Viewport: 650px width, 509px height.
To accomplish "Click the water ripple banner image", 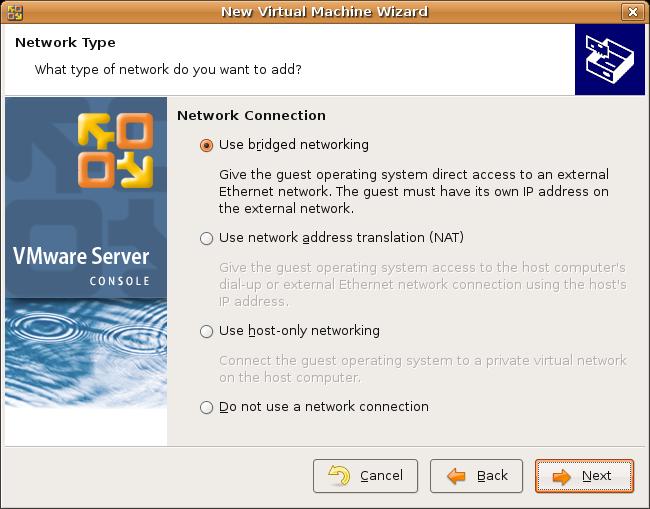I will (x=86, y=353).
